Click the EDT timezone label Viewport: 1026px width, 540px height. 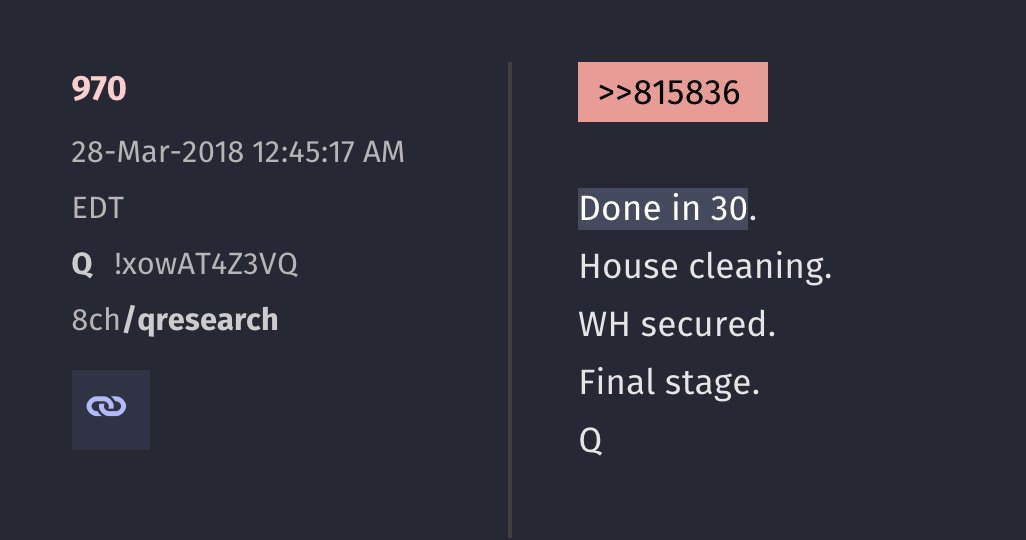[97, 209]
